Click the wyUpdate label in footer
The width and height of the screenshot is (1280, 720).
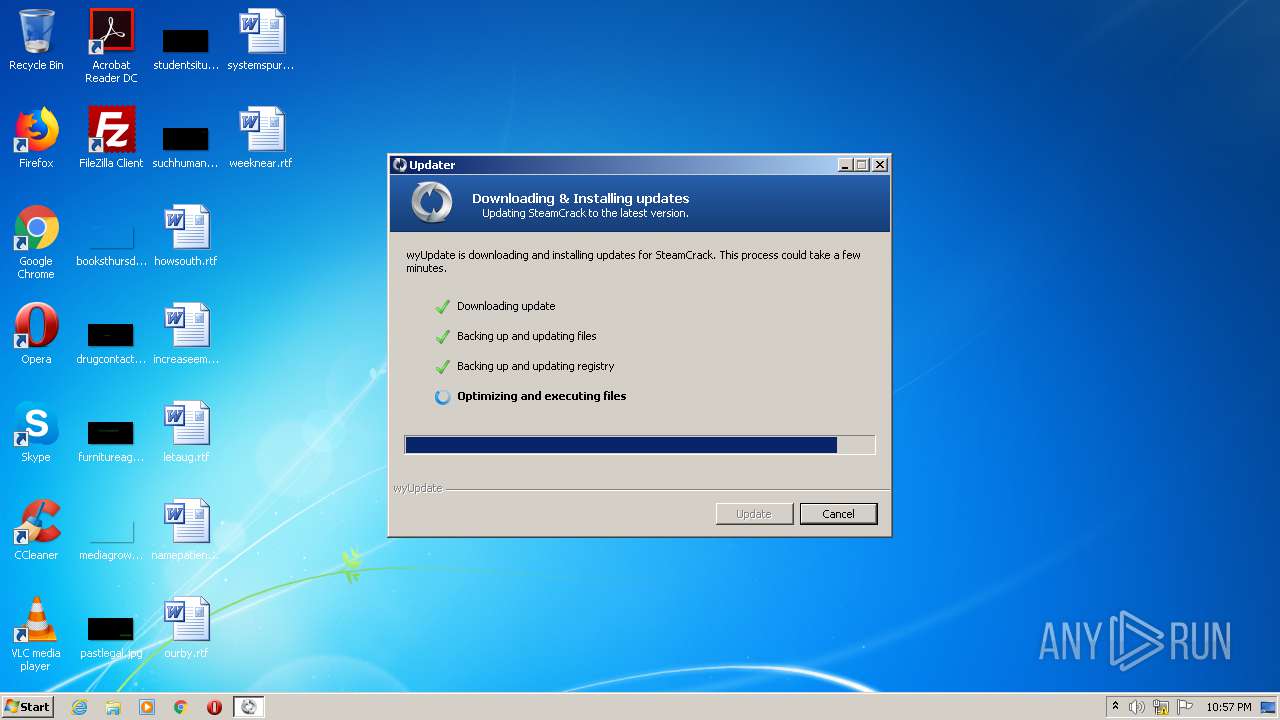point(417,488)
